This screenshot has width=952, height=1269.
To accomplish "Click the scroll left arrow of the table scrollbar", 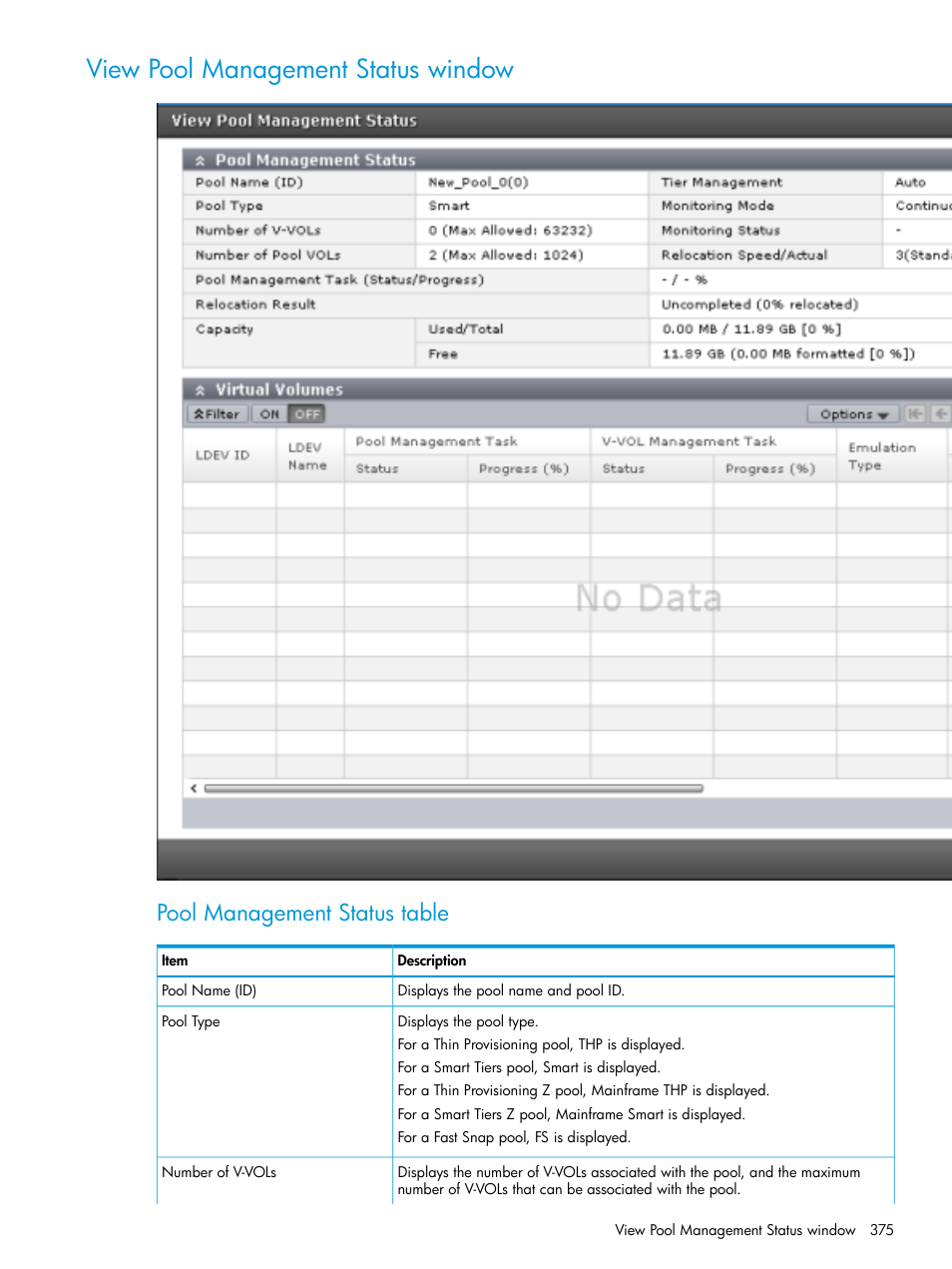I will (194, 789).
